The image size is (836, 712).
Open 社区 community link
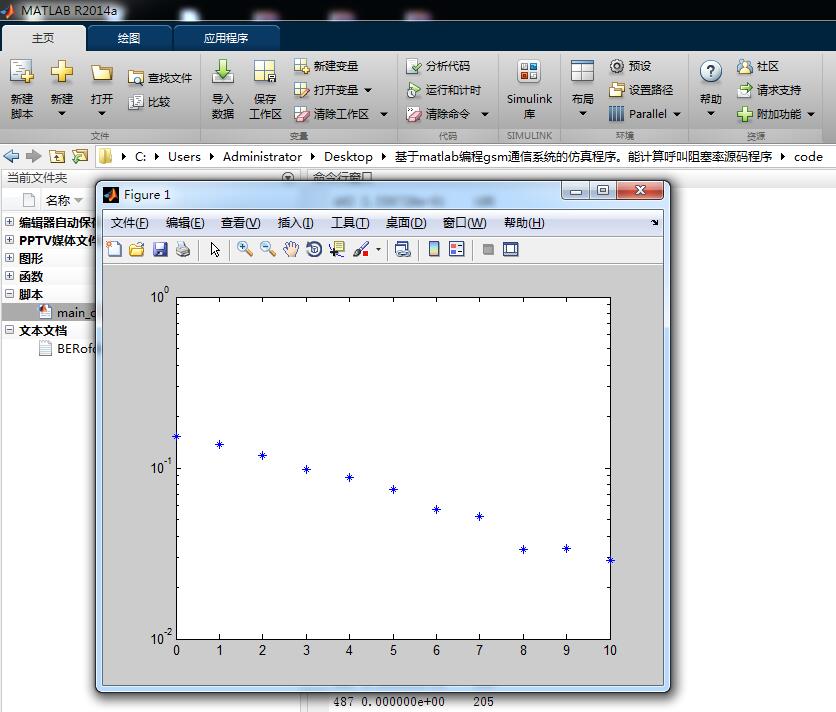(758, 66)
